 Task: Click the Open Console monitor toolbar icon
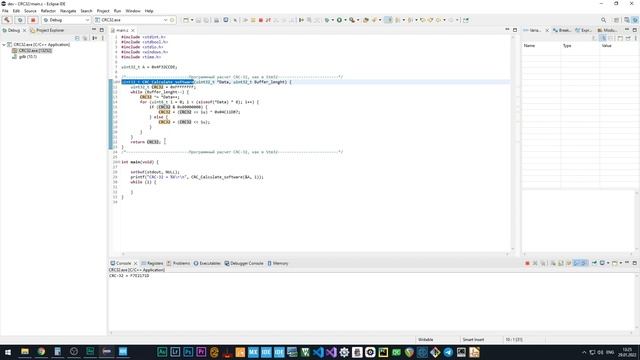[225, 20]
